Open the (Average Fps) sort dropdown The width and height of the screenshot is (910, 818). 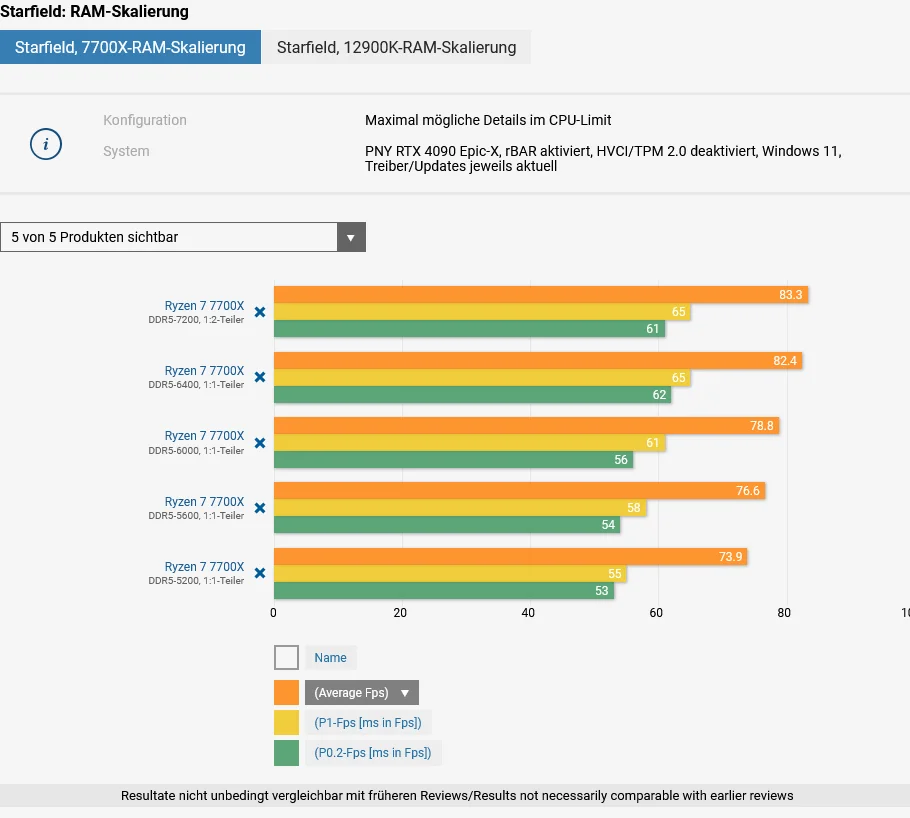coord(362,693)
